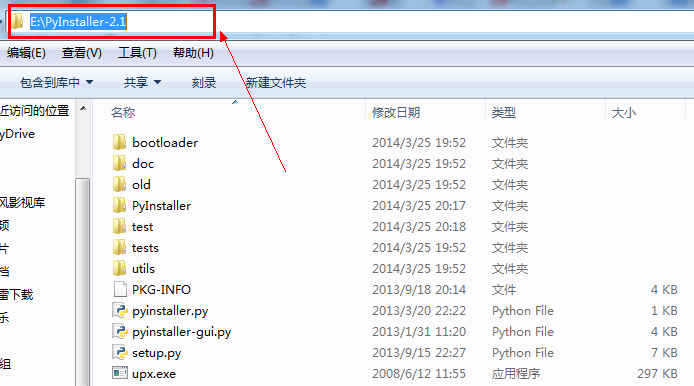Click the tests folder name
Image resolution: width=694 pixels, height=386 pixels.
[145, 247]
